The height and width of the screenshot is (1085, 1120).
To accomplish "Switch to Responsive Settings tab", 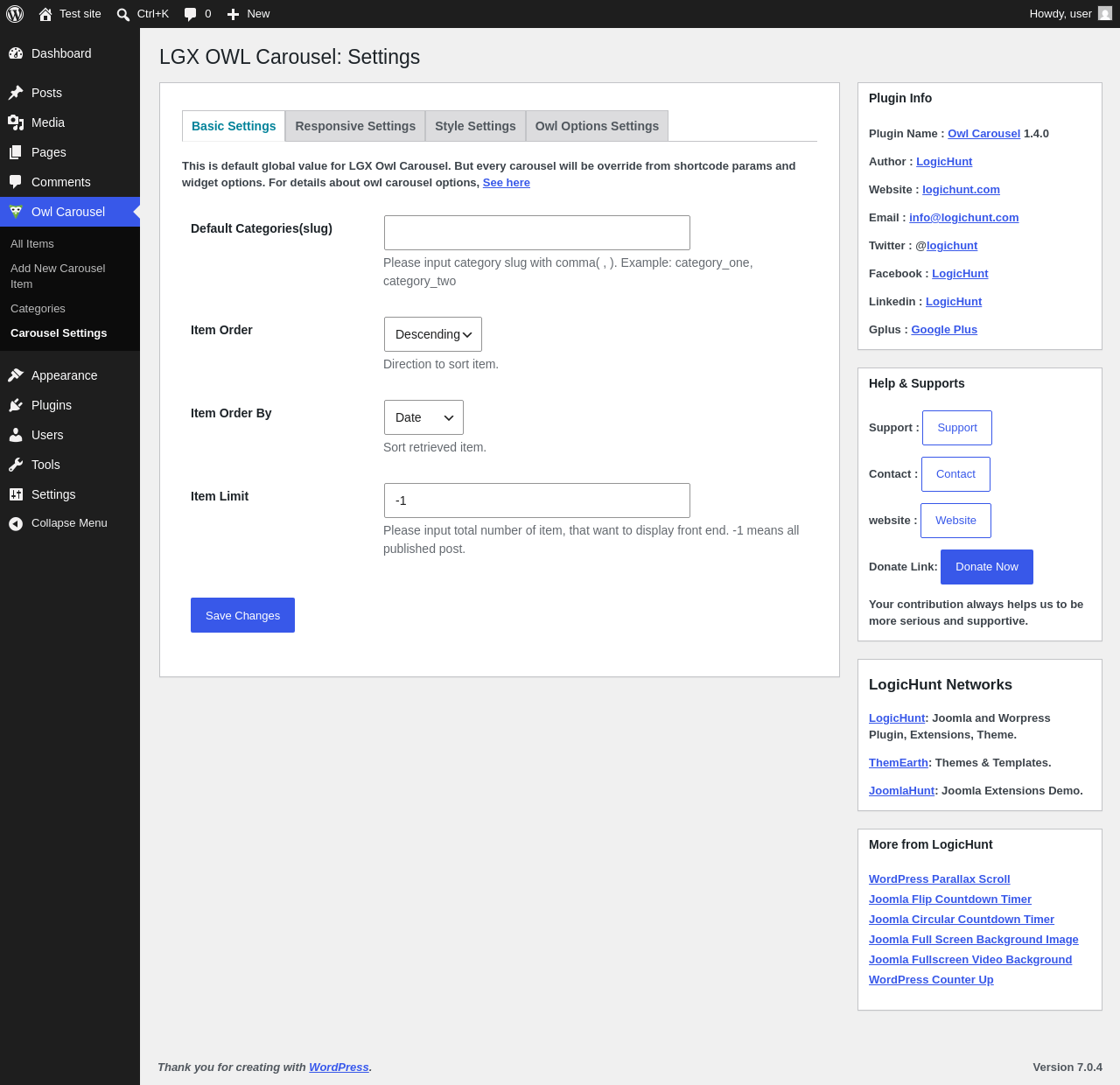I will (355, 126).
